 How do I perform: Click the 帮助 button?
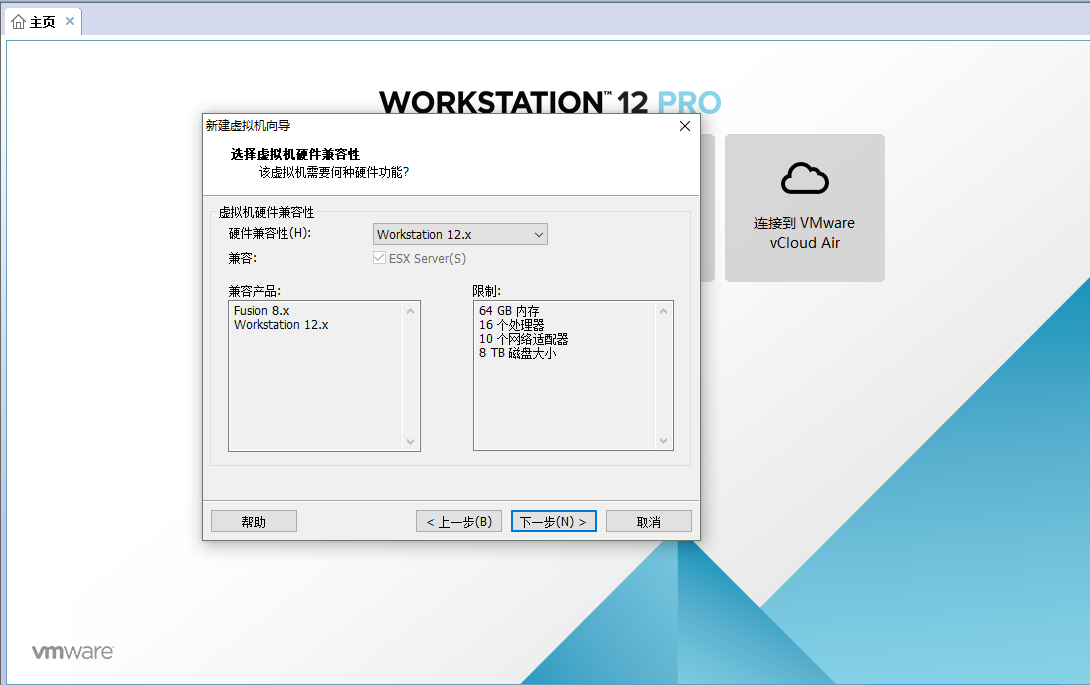pyautogui.click(x=254, y=522)
